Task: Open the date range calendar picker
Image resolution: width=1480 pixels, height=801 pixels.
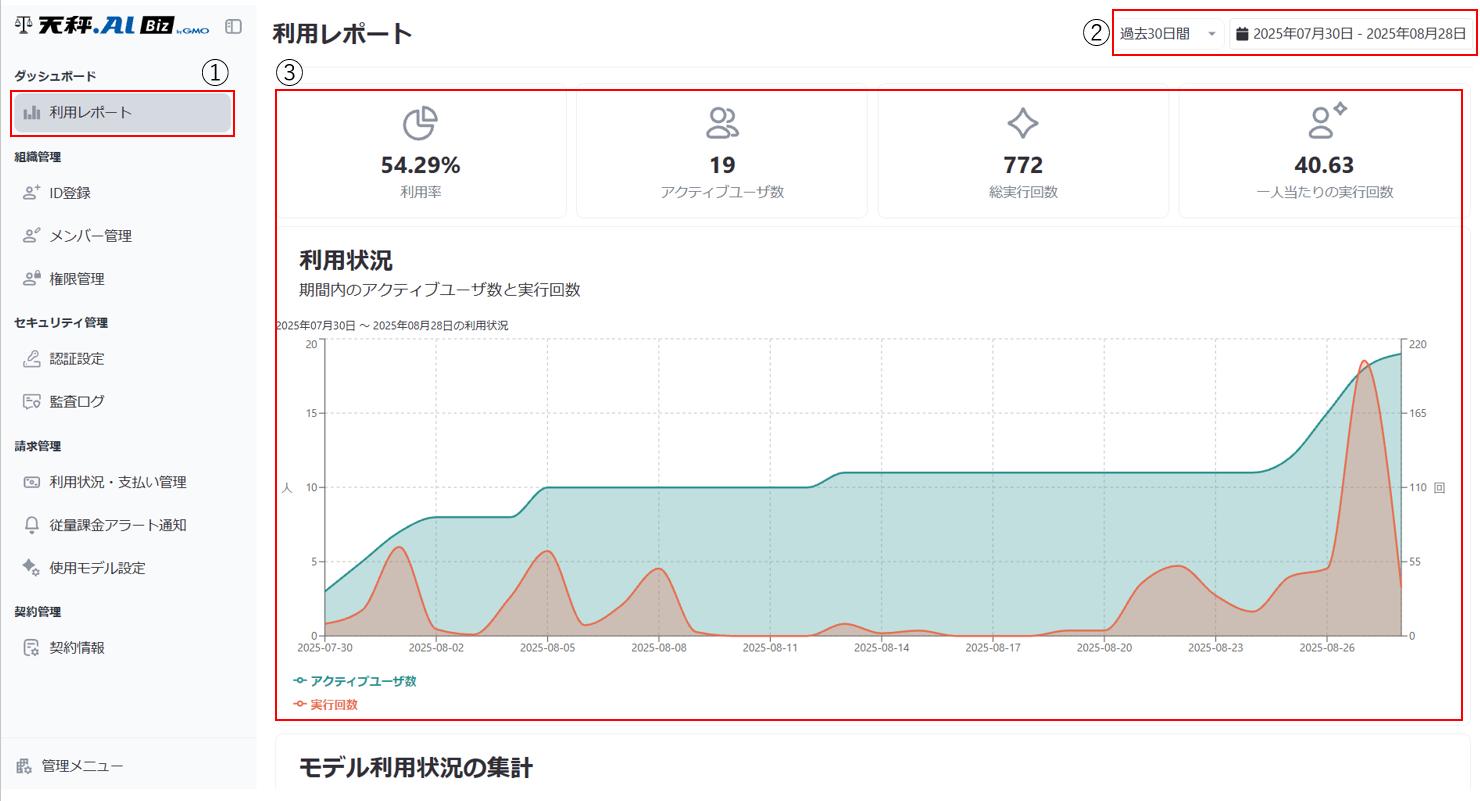Action: pyautogui.click(x=1241, y=32)
